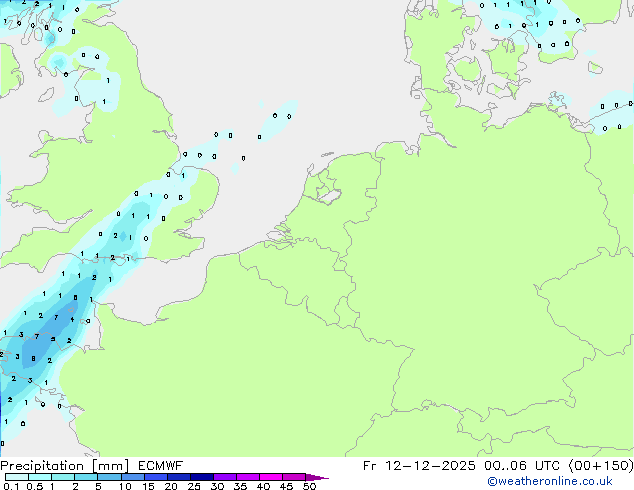This screenshot has height=490, width=634.
Task: Click legend swatch between 2 and 5
Action: pyautogui.click(x=86, y=477)
